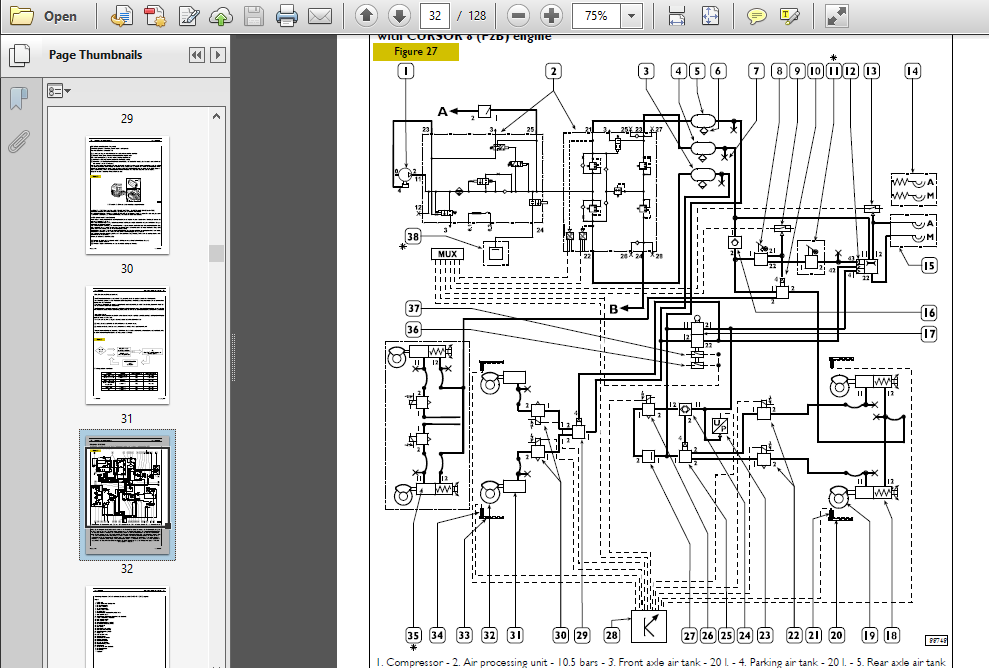Click callout number 17 in diagram

(928, 334)
